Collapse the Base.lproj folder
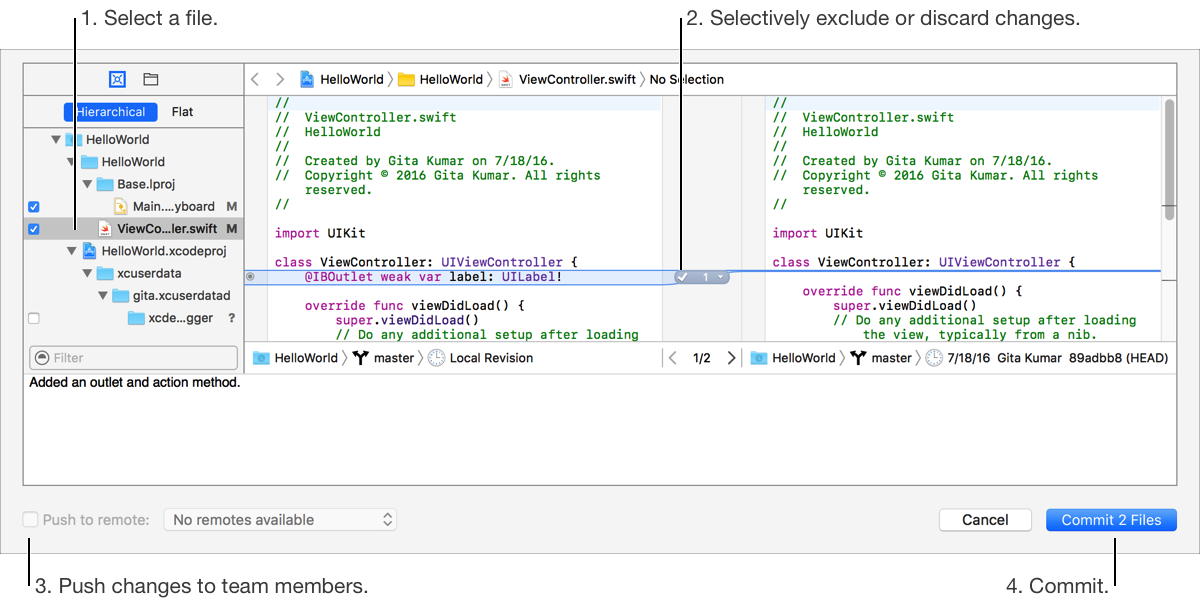This screenshot has width=1200, height=604. pos(87,184)
